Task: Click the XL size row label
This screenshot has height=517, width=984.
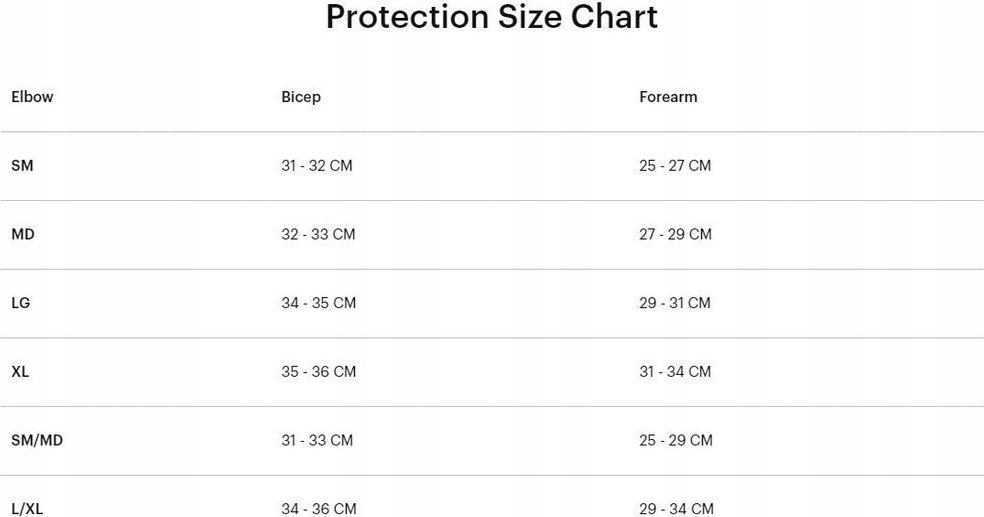Action: (x=20, y=371)
